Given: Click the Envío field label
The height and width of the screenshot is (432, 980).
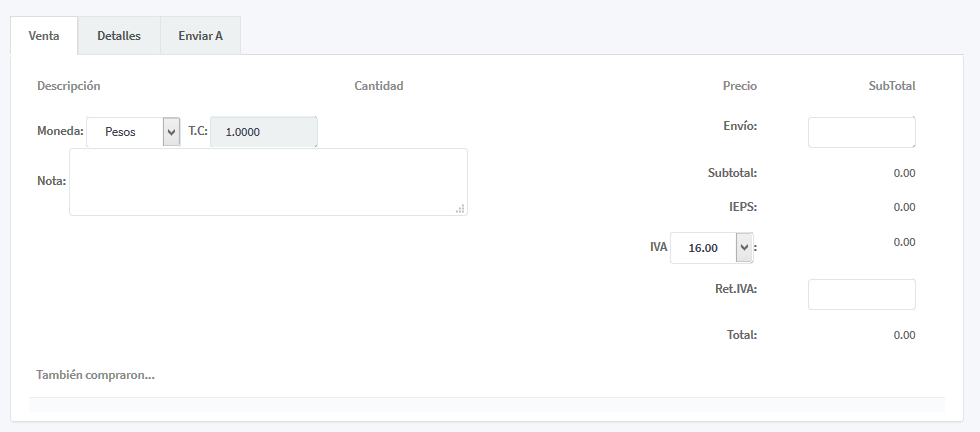Looking at the screenshot, I should (740, 126).
